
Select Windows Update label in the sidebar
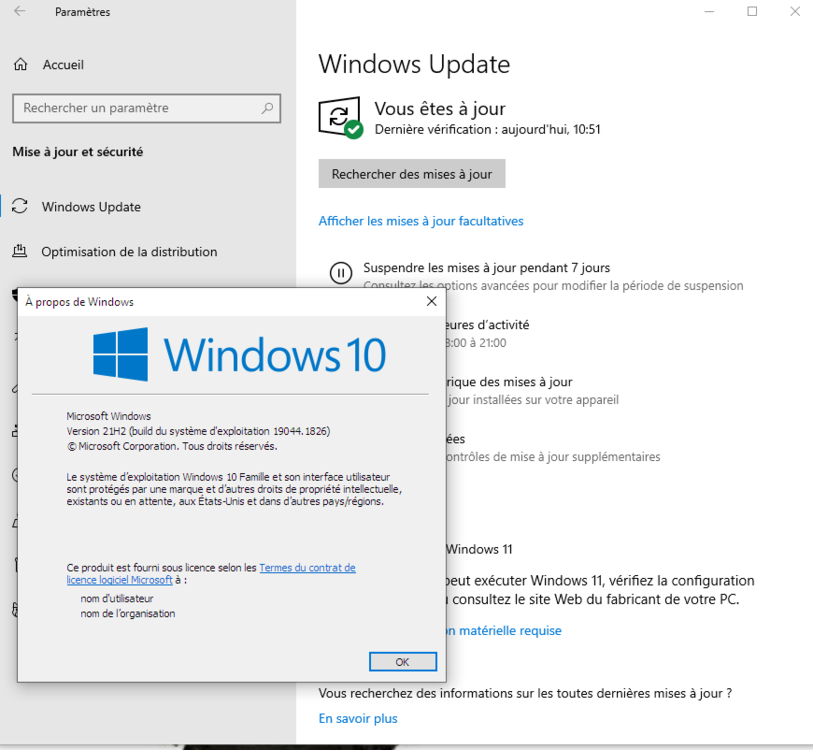coord(91,207)
